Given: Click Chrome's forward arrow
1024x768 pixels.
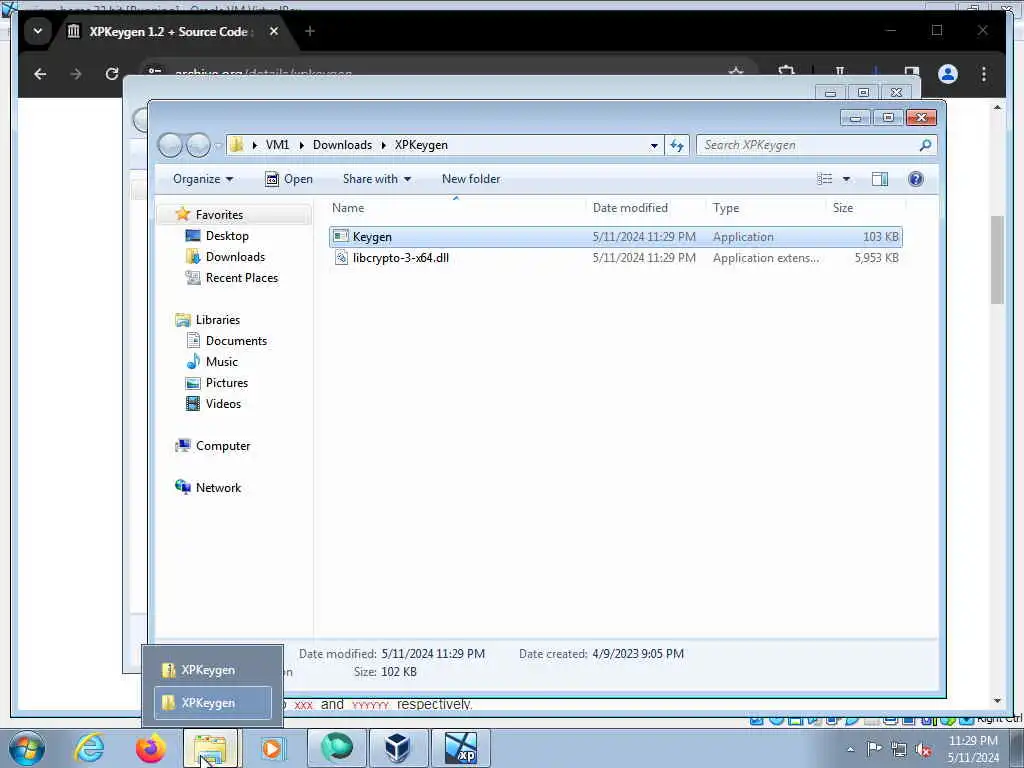Looking at the screenshot, I should [76, 74].
